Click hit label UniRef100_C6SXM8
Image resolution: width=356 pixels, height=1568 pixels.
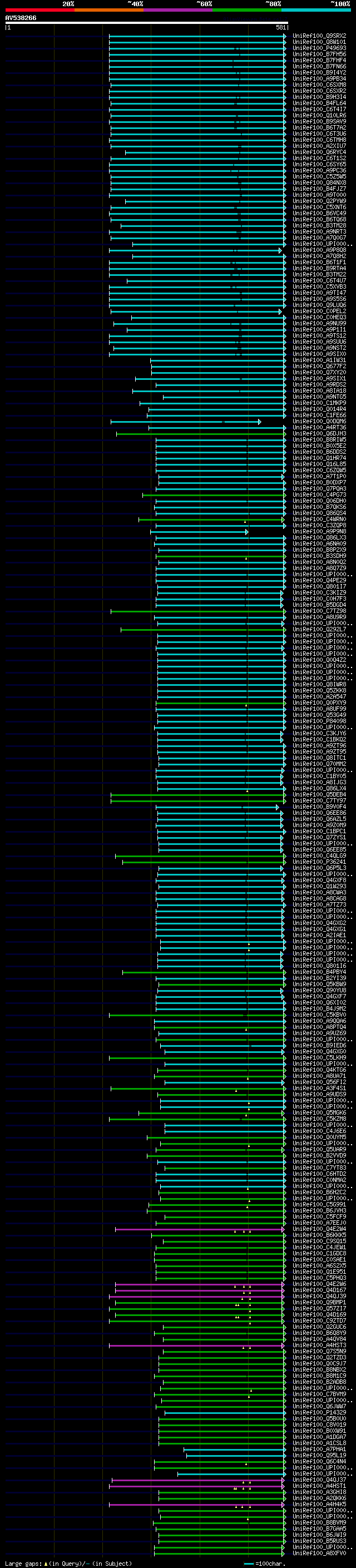319,85
